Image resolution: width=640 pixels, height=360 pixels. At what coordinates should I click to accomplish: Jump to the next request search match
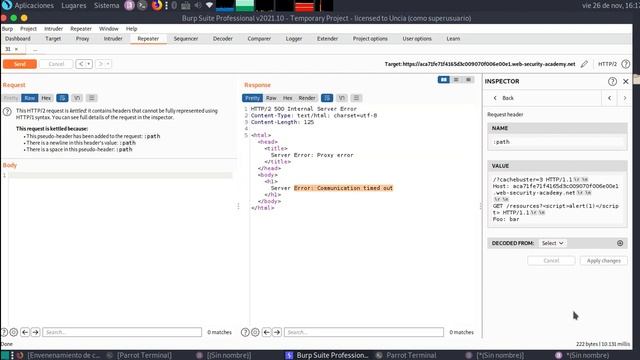(x=36, y=332)
